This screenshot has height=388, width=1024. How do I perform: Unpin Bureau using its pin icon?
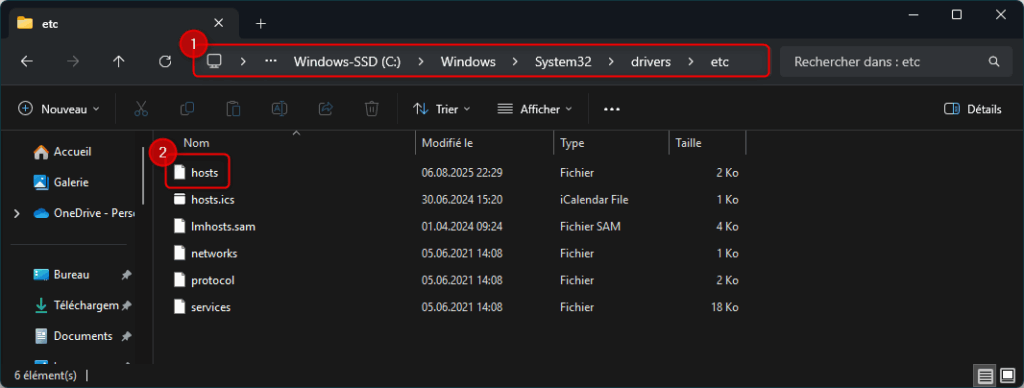[x=126, y=275]
